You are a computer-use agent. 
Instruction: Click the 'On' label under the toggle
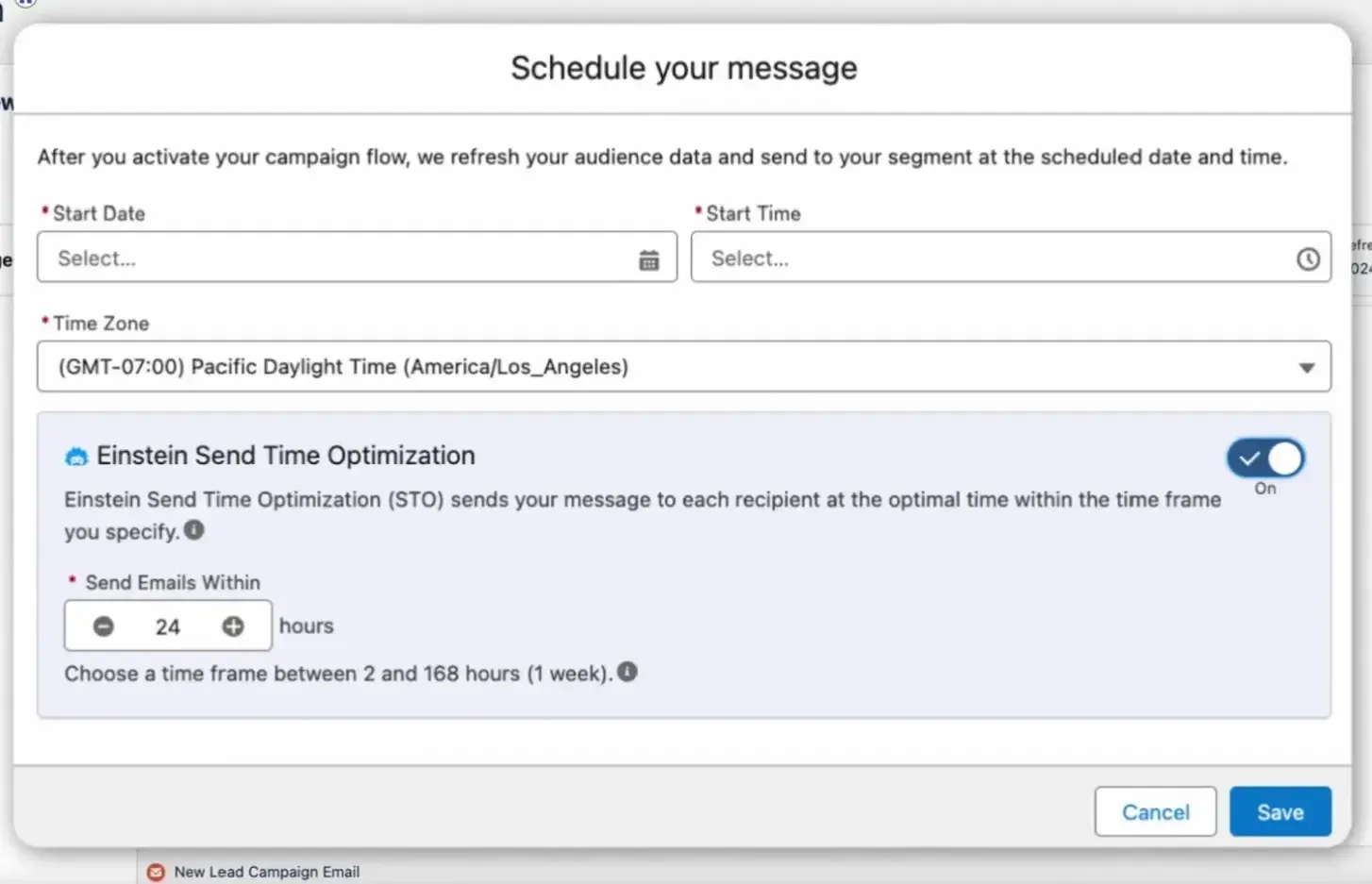tap(1265, 489)
